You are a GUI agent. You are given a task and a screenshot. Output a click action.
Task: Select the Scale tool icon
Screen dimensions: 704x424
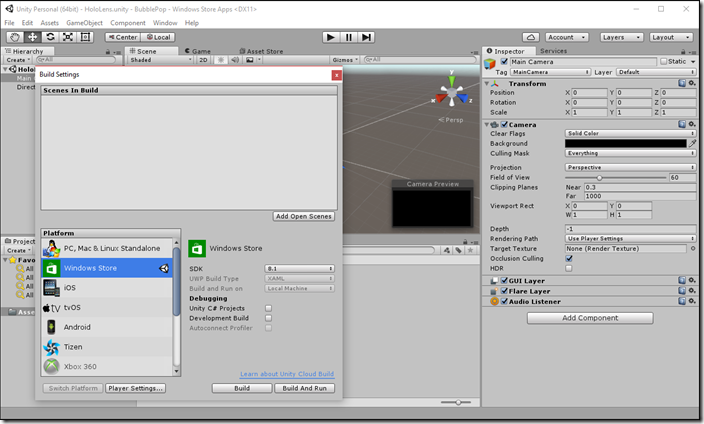68,37
